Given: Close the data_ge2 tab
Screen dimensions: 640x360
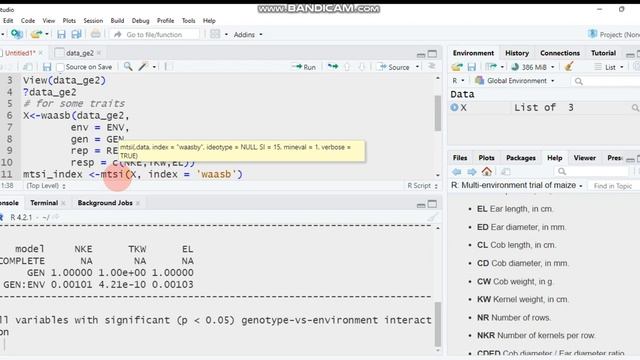Looking at the screenshot, I should 99,53.
